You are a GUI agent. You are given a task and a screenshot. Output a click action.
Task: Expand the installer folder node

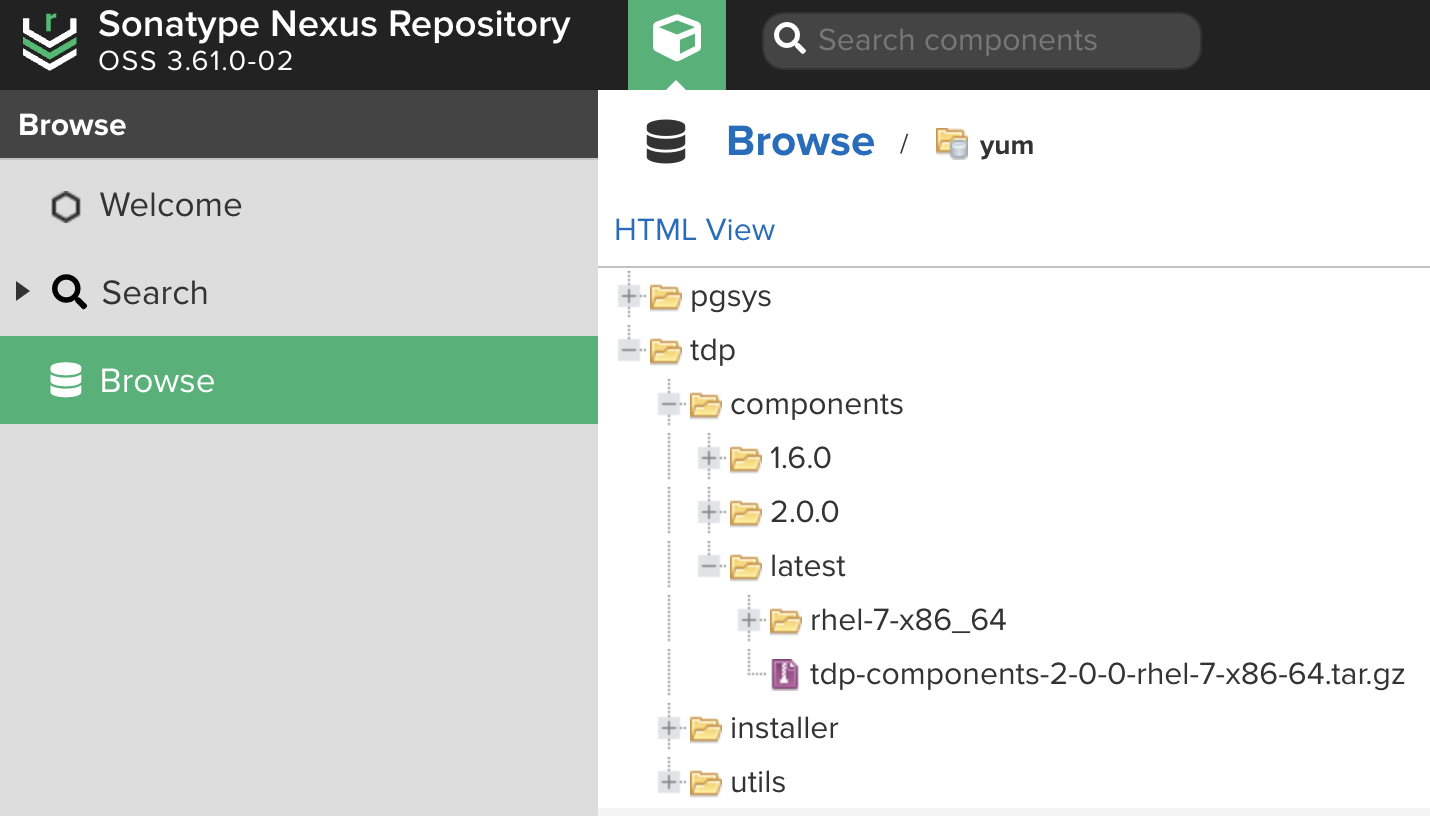[669, 728]
